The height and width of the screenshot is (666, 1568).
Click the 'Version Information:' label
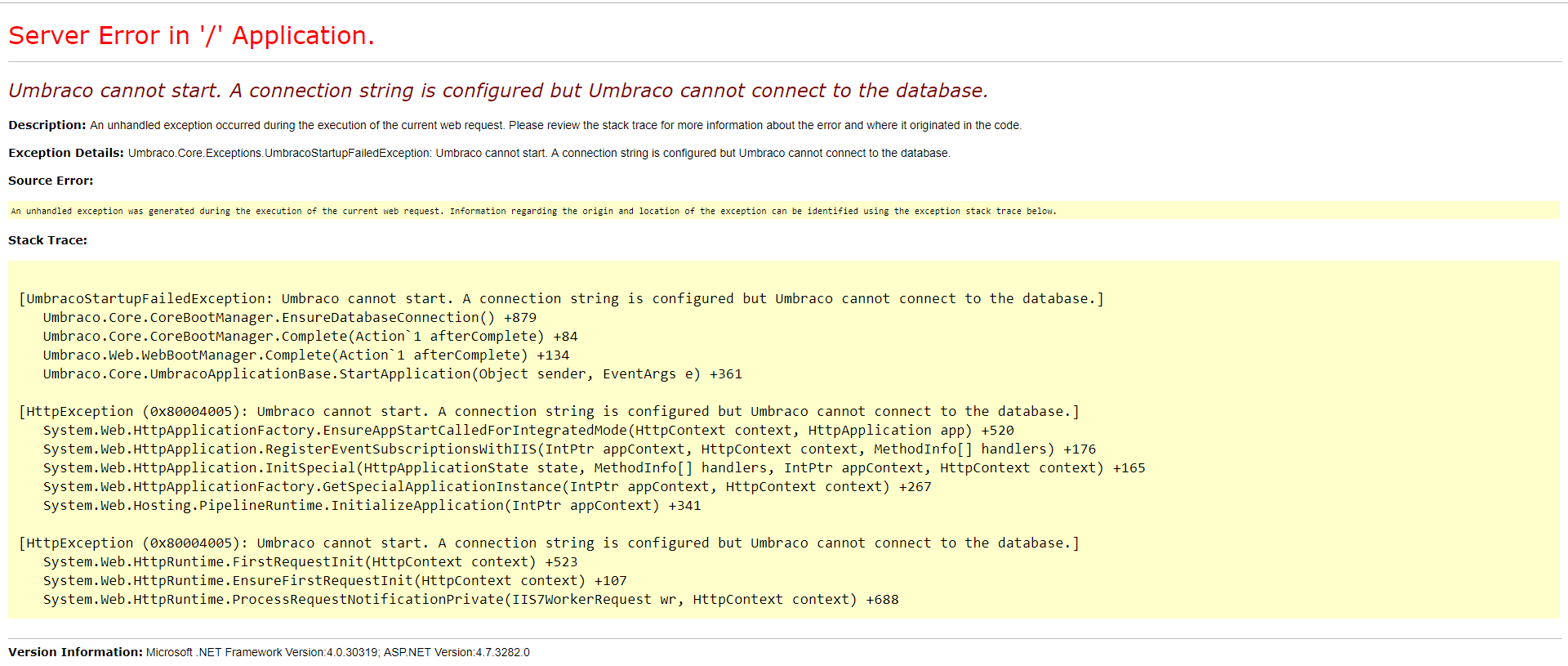(x=75, y=652)
